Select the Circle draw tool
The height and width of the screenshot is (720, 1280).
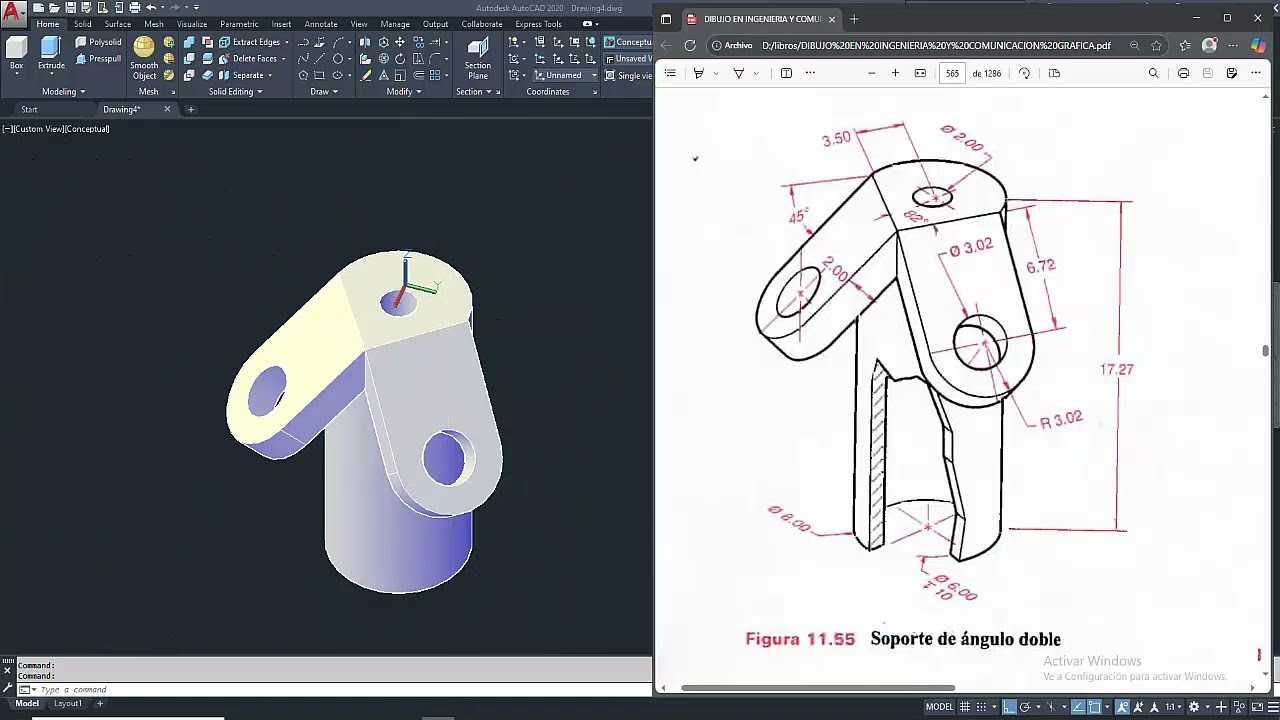point(337,59)
